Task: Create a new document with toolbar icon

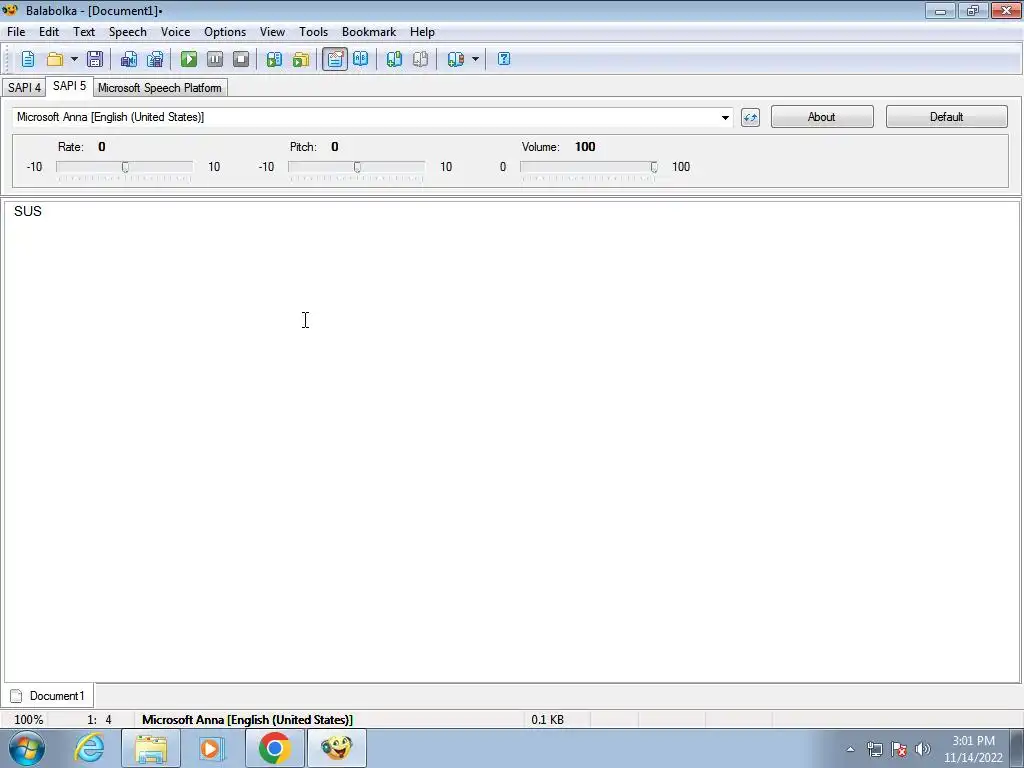Action: tap(28, 59)
